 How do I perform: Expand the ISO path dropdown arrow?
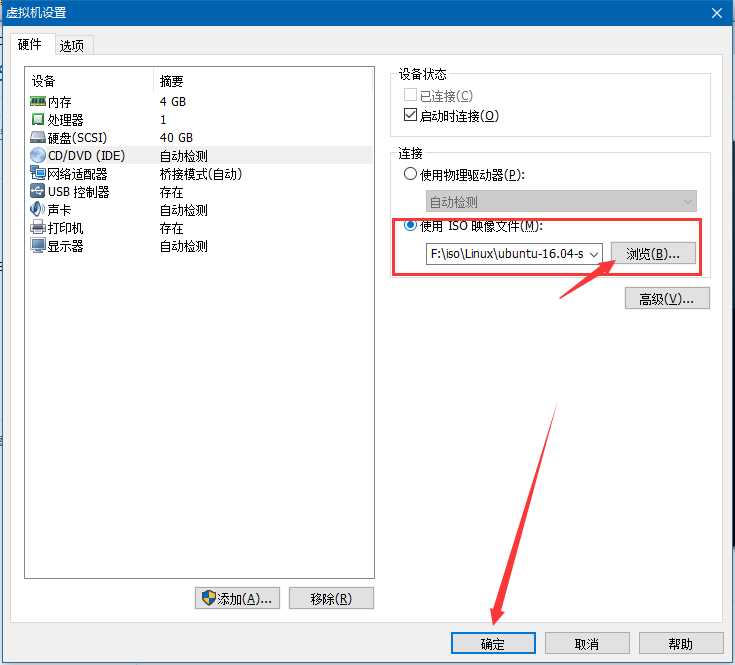pos(594,254)
